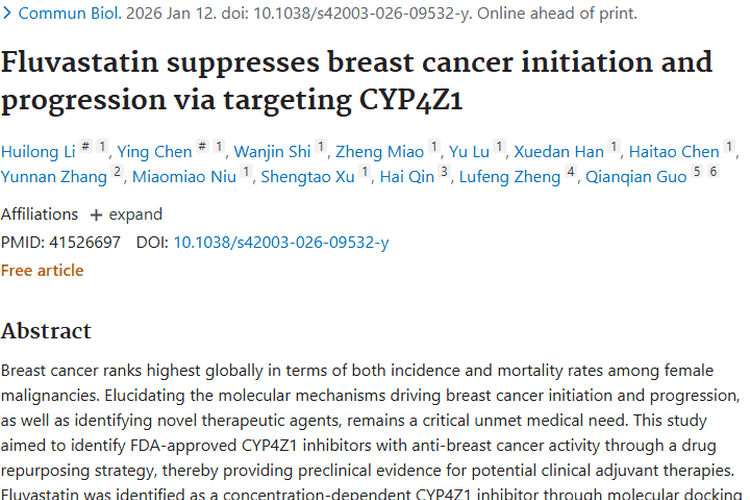Image resolution: width=750 pixels, height=500 pixels.
Task: Click the Abstract heading
Action: tap(46, 331)
